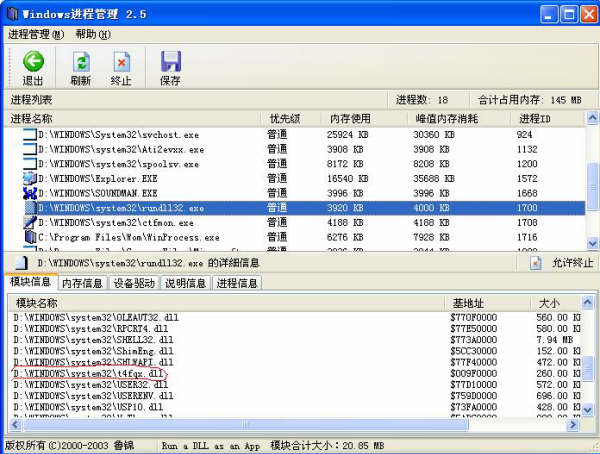Select the ShimEng.dll module row
This screenshot has width=600, height=454.
(295, 351)
